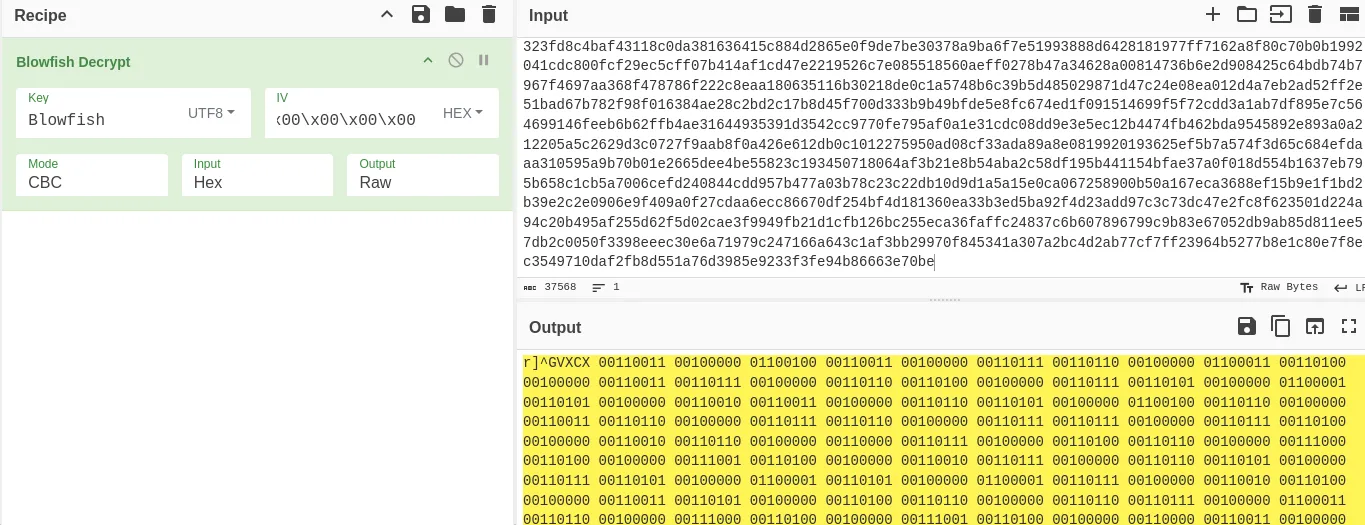Open the IV format HEX dropdown

coord(463,113)
